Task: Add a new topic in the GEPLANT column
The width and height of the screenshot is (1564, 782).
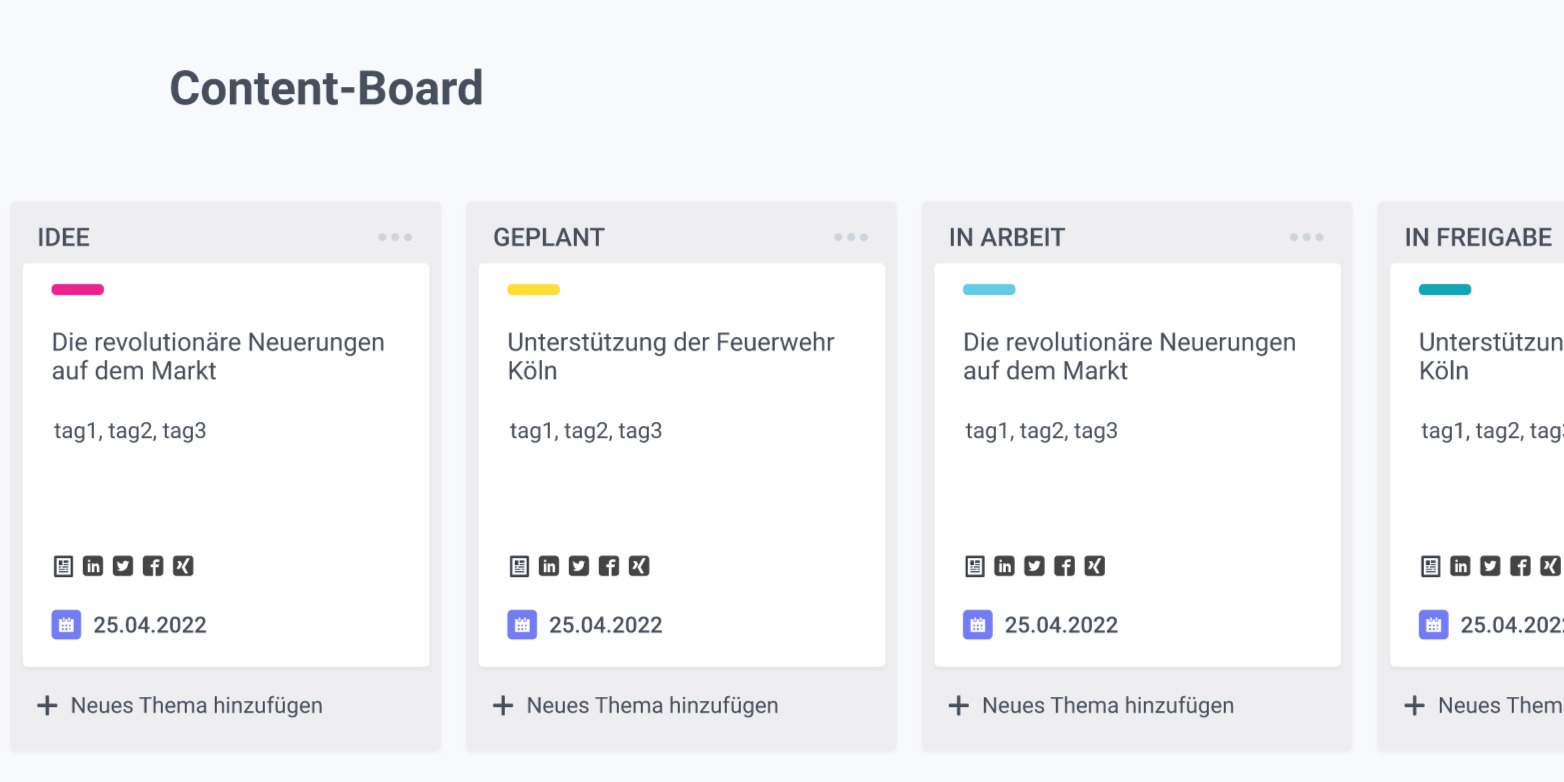Action: [636, 705]
